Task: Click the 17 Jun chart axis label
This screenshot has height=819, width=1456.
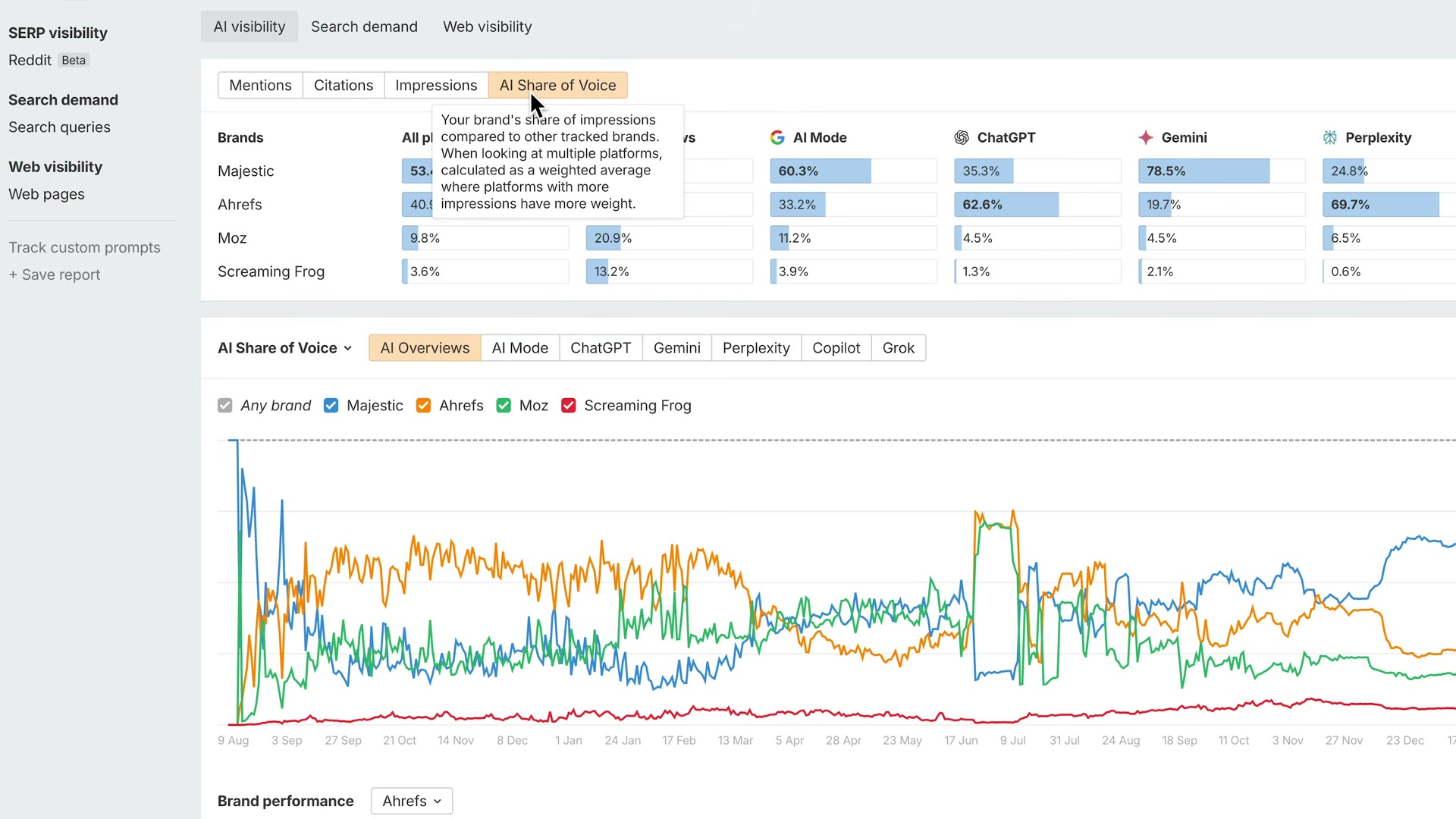Action: (x=961, y=740)
